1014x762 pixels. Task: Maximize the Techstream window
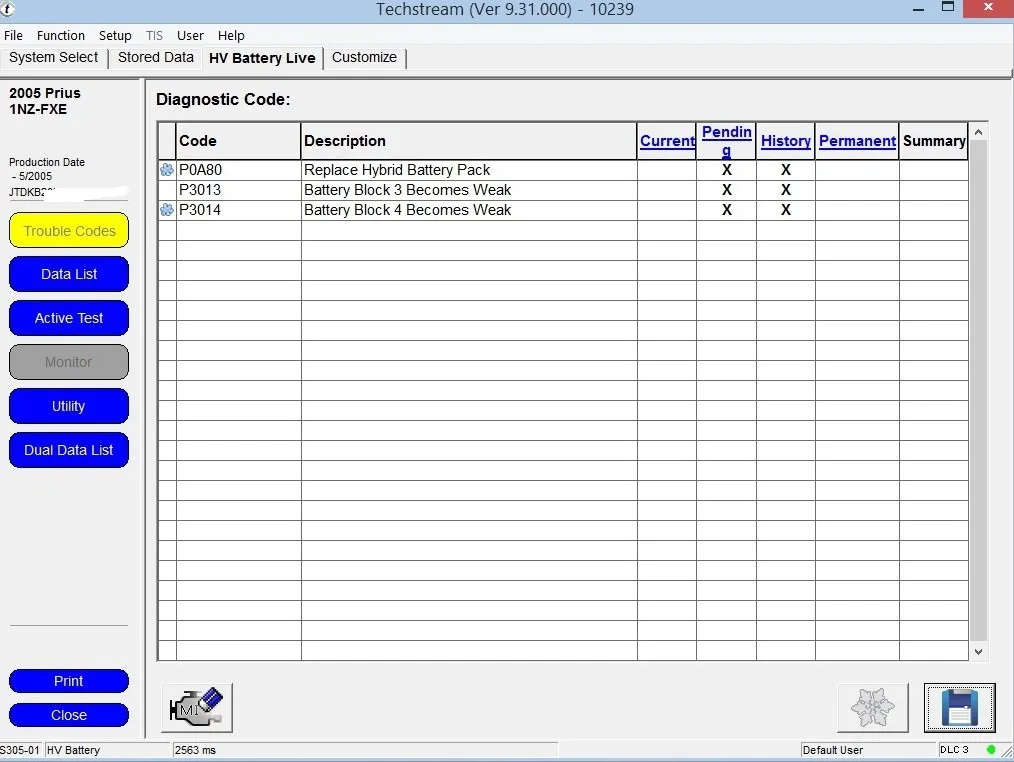click(948, 8)
